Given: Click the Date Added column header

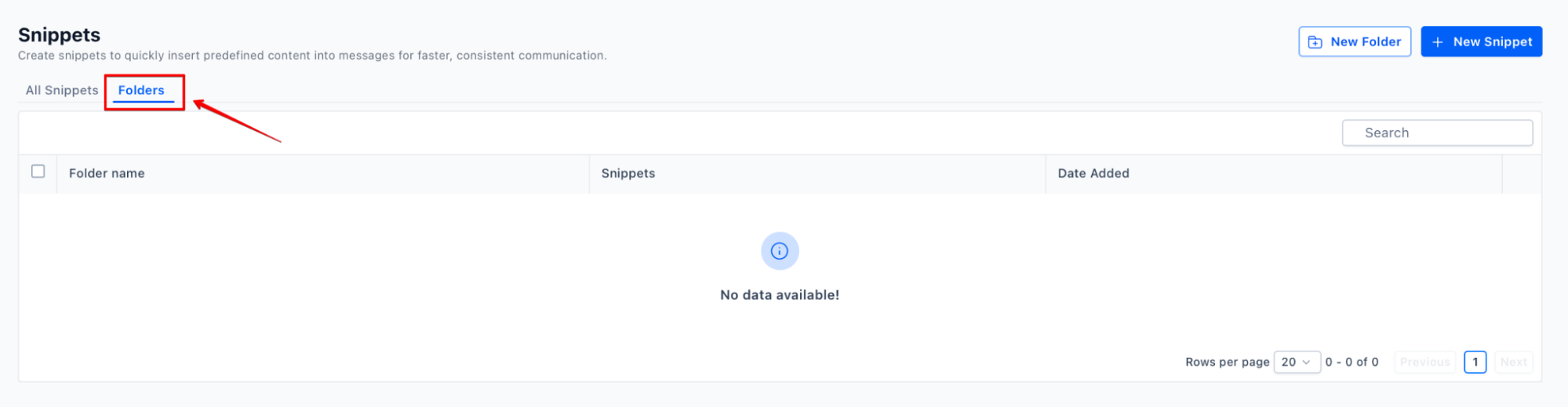Looking at the screenshot, I should 1093,173.
